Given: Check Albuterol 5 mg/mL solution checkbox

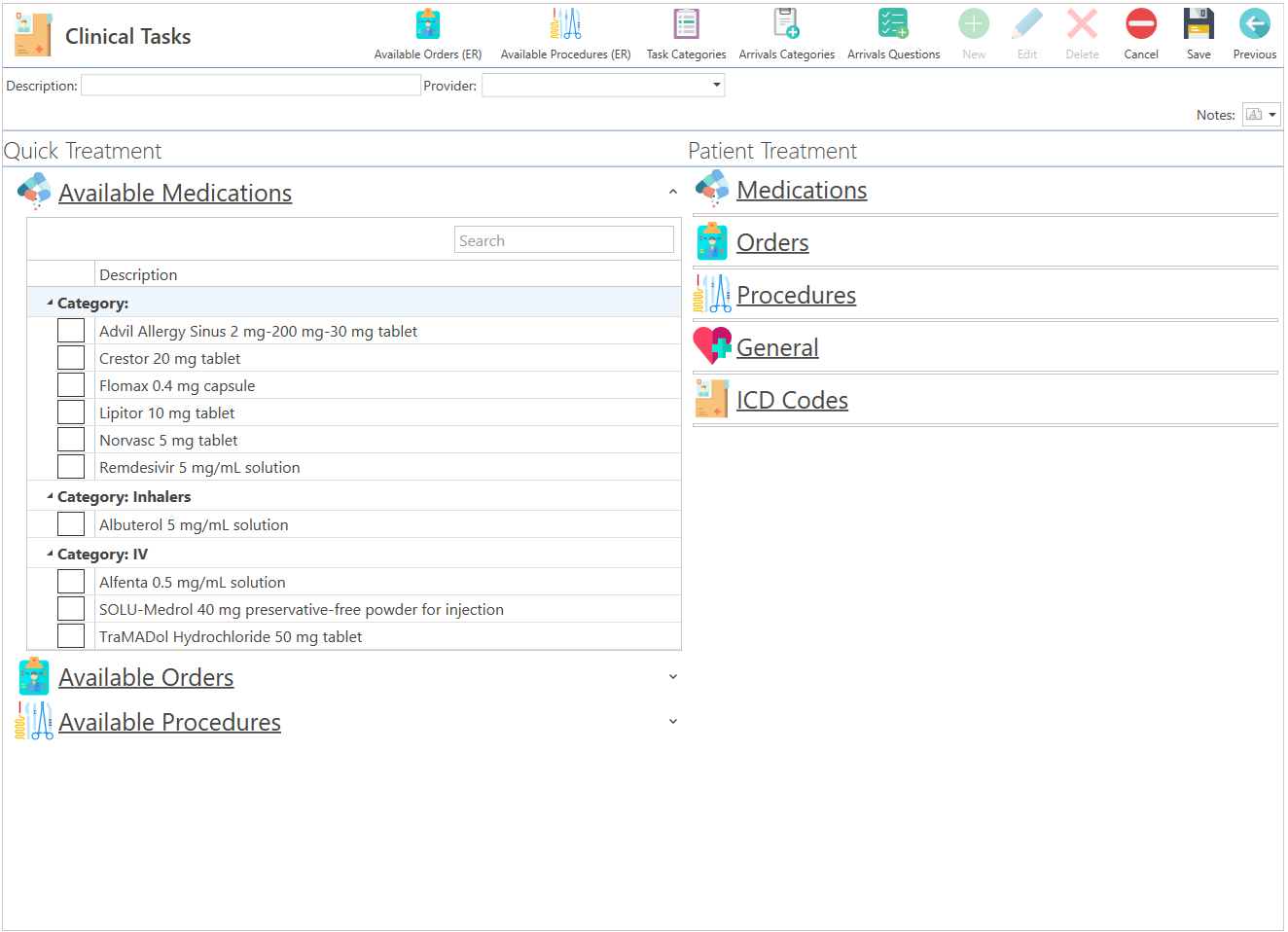Looking at the screenshot, I should click(71, 524).
